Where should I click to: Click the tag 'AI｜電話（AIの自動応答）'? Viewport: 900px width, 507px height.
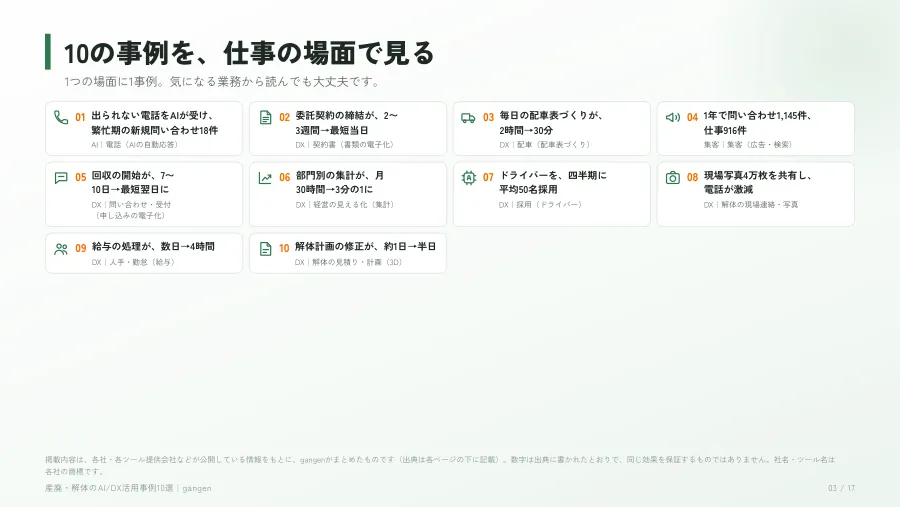135,145
